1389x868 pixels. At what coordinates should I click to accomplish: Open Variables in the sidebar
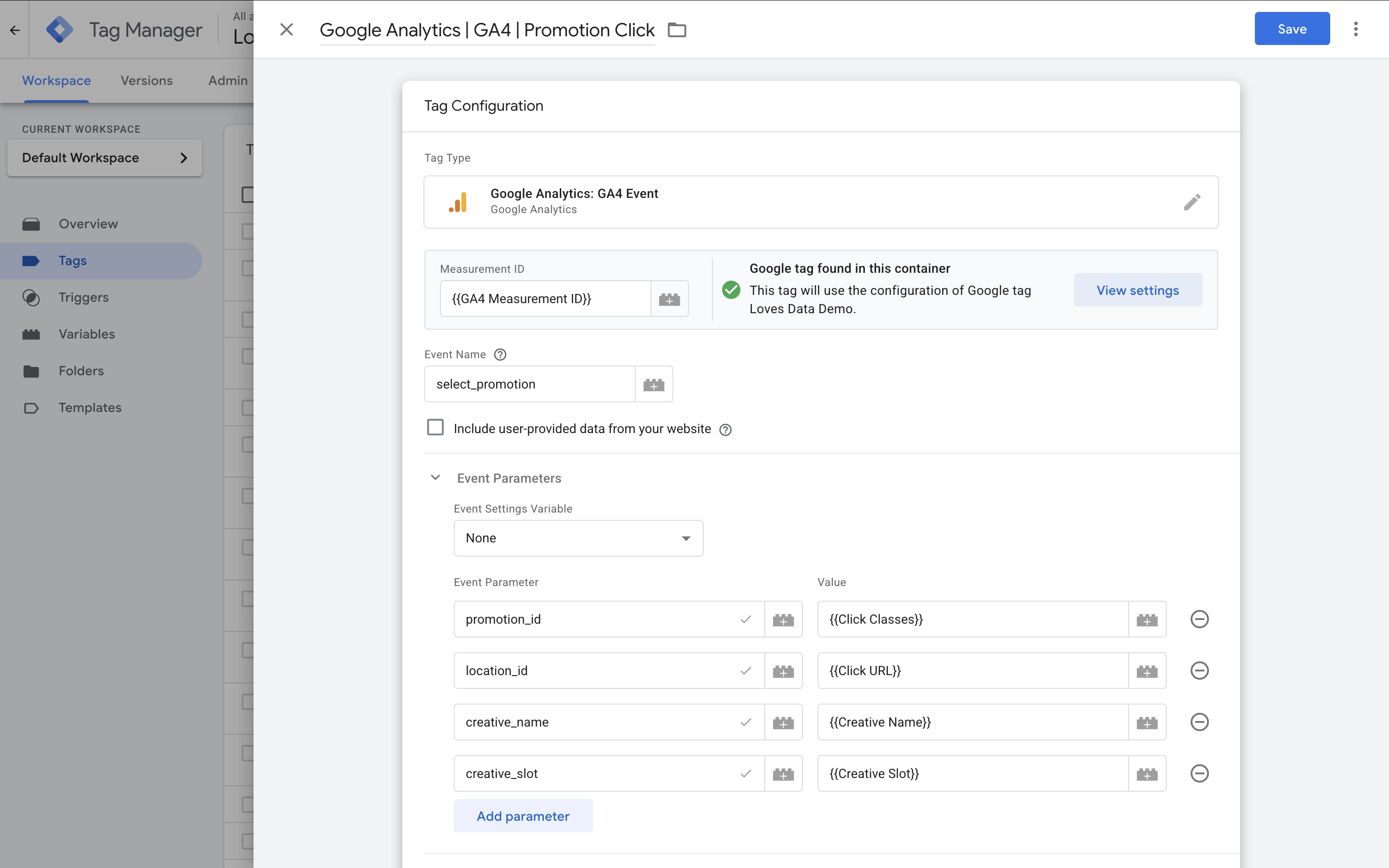coord(101,334)
